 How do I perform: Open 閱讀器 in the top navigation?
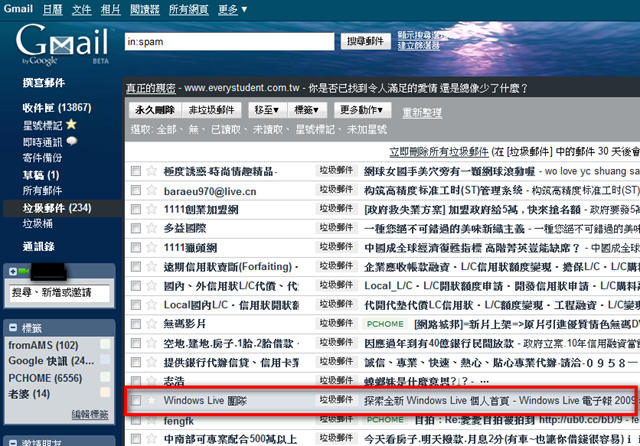click(x=145, y=9)
